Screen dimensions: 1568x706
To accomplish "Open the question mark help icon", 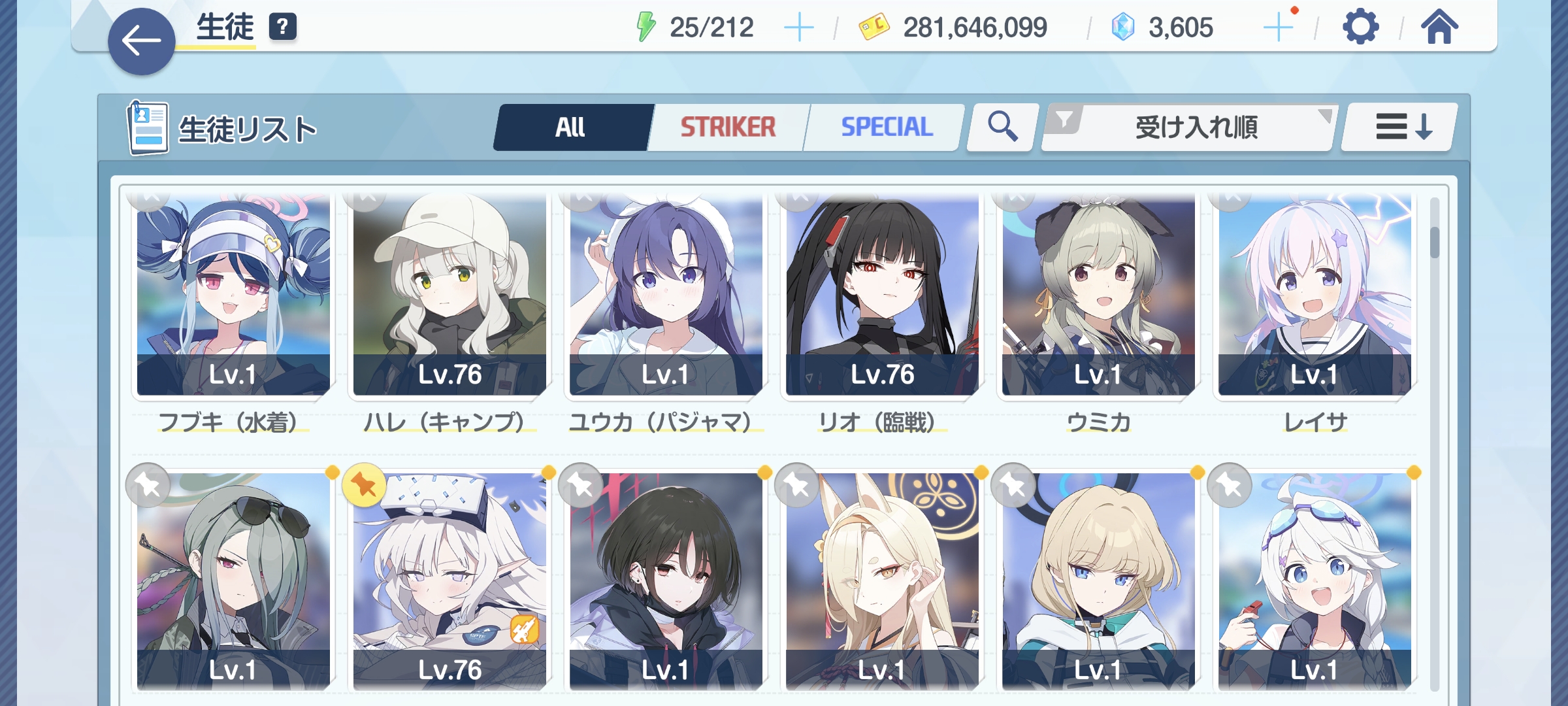I will click(283, 27).
